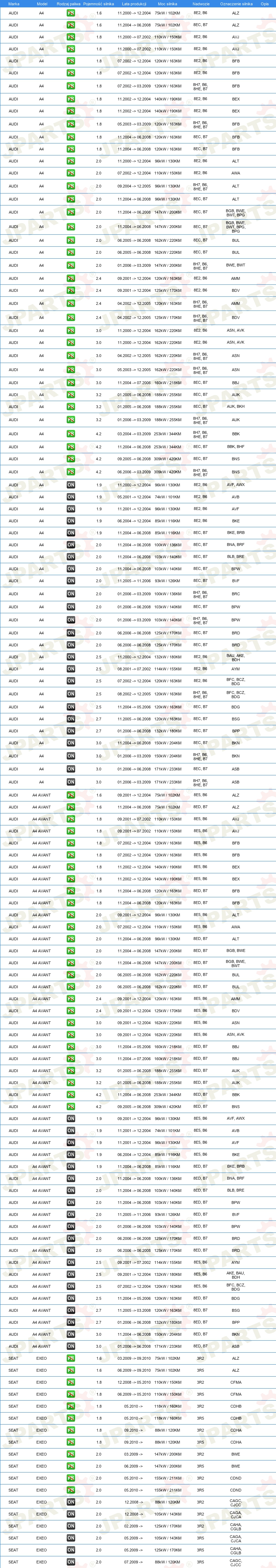The width and height of the screenshot is (276, 1568).
Task: Click petrol icon in Audi A4 AWA row
Action: coord(71,173)
